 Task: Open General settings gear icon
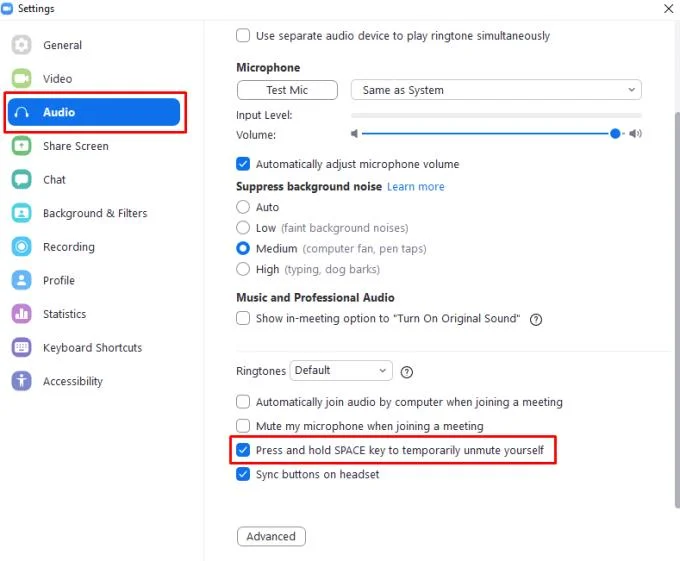[21, 45]
